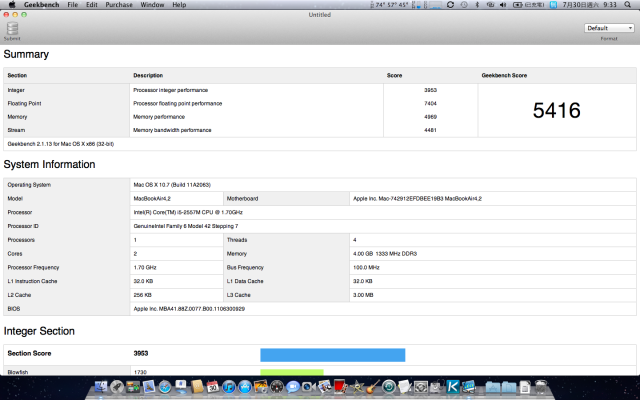The image size is (640, 400).
Task: Click the Intel Core i5-2557M processor value
Action: (188, 213)
